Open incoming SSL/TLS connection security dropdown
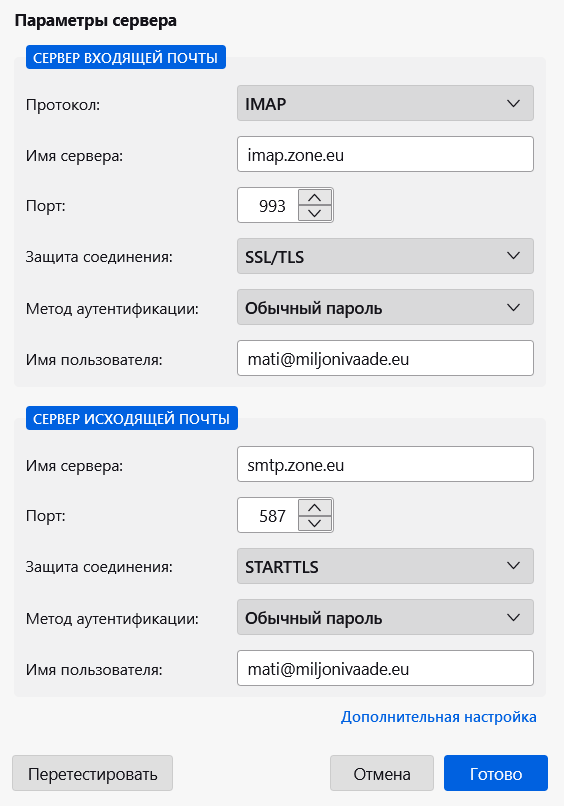This screenshot has width=564, height=806. (385, 256)
